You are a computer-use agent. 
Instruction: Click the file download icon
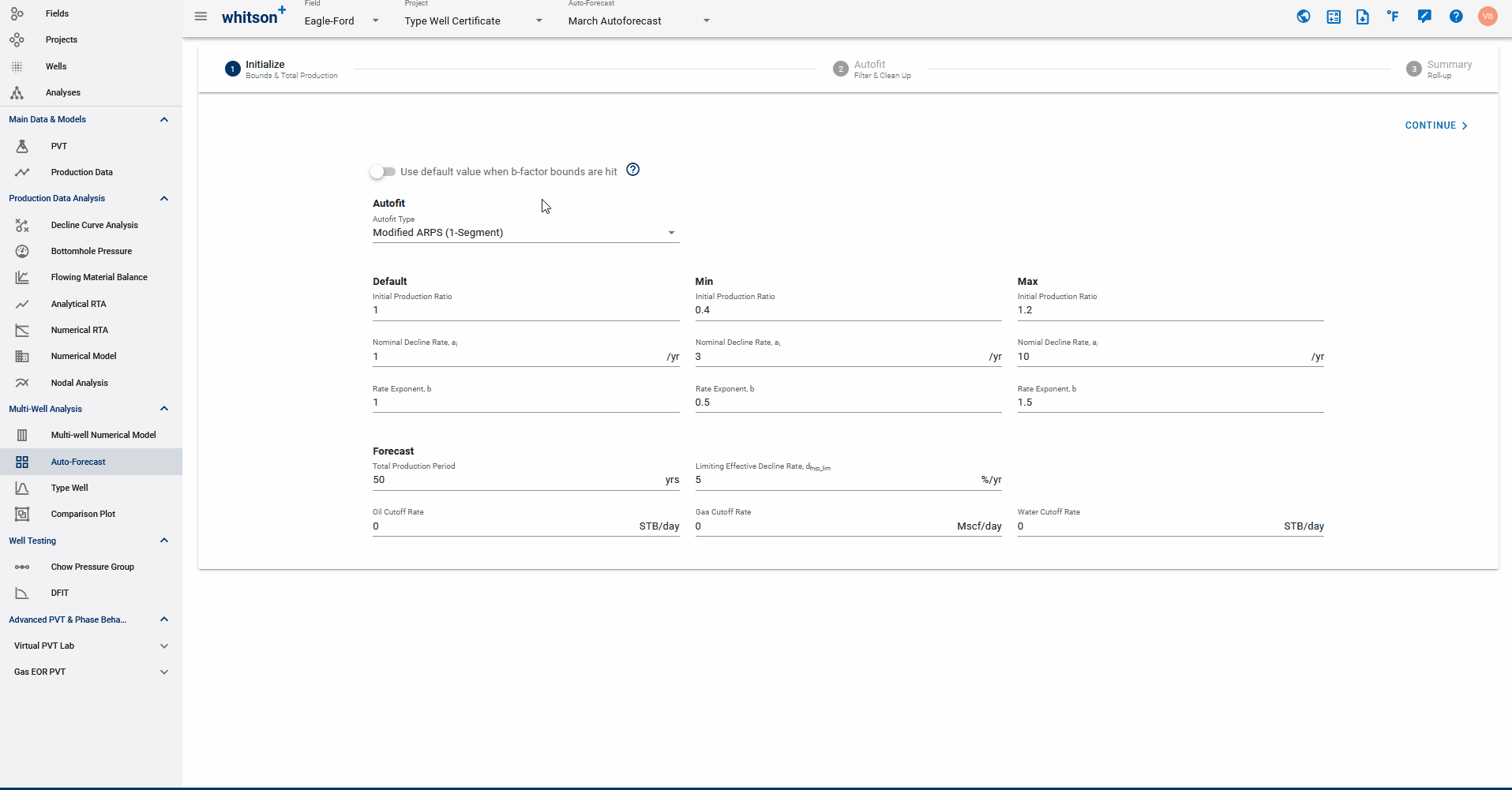click(1363, 17)
